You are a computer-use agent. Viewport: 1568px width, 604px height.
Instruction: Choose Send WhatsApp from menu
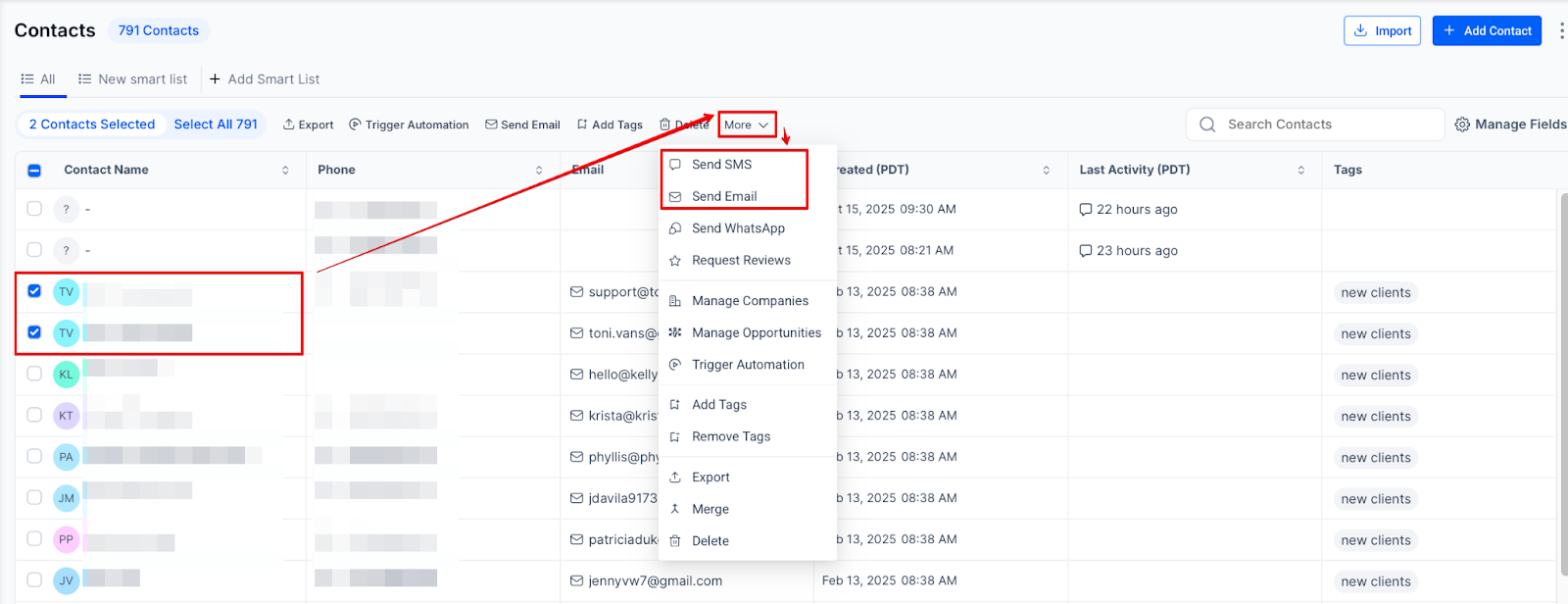click(747, 228)
